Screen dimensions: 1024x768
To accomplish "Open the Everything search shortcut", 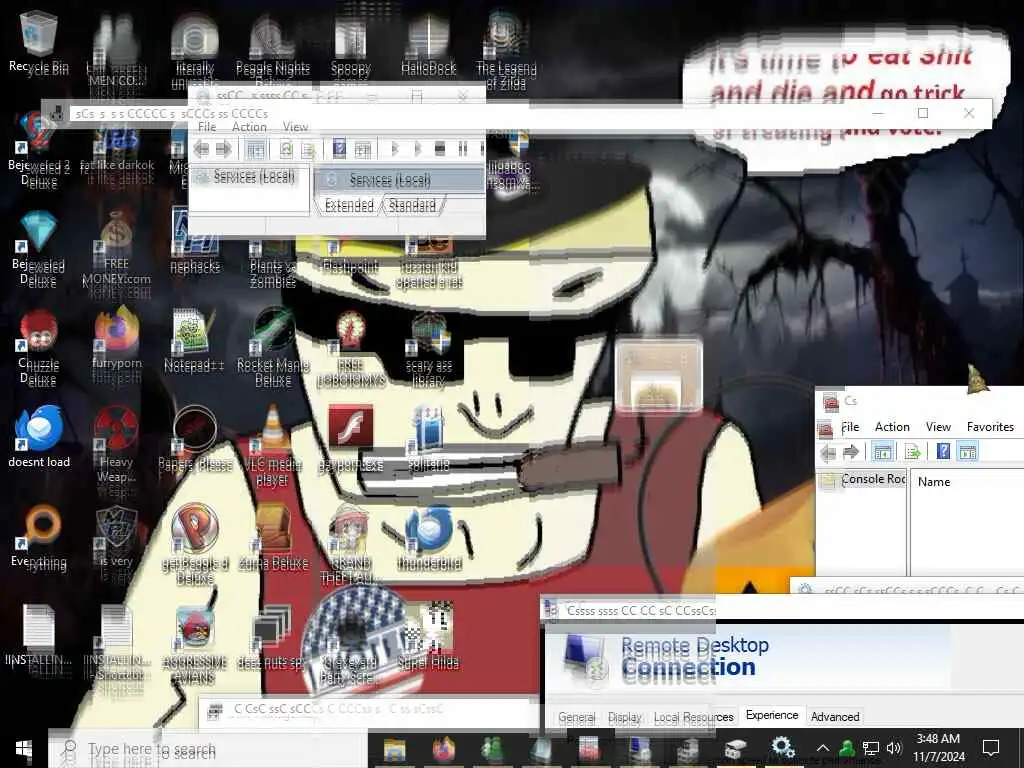I will pyautogui.click(x=39, y=537).
